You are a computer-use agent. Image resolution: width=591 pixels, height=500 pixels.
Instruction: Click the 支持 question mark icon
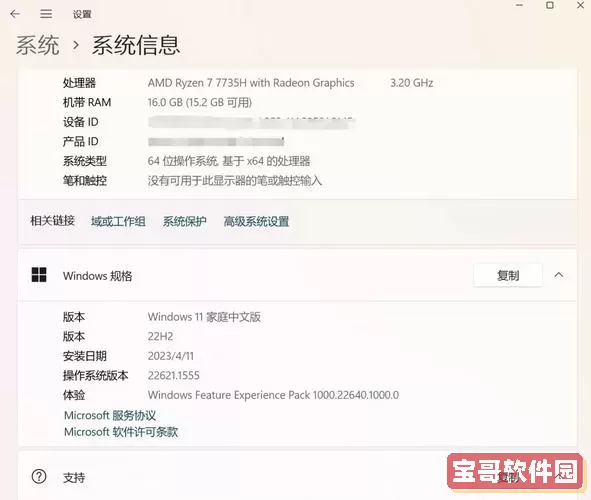pos(39,477)
